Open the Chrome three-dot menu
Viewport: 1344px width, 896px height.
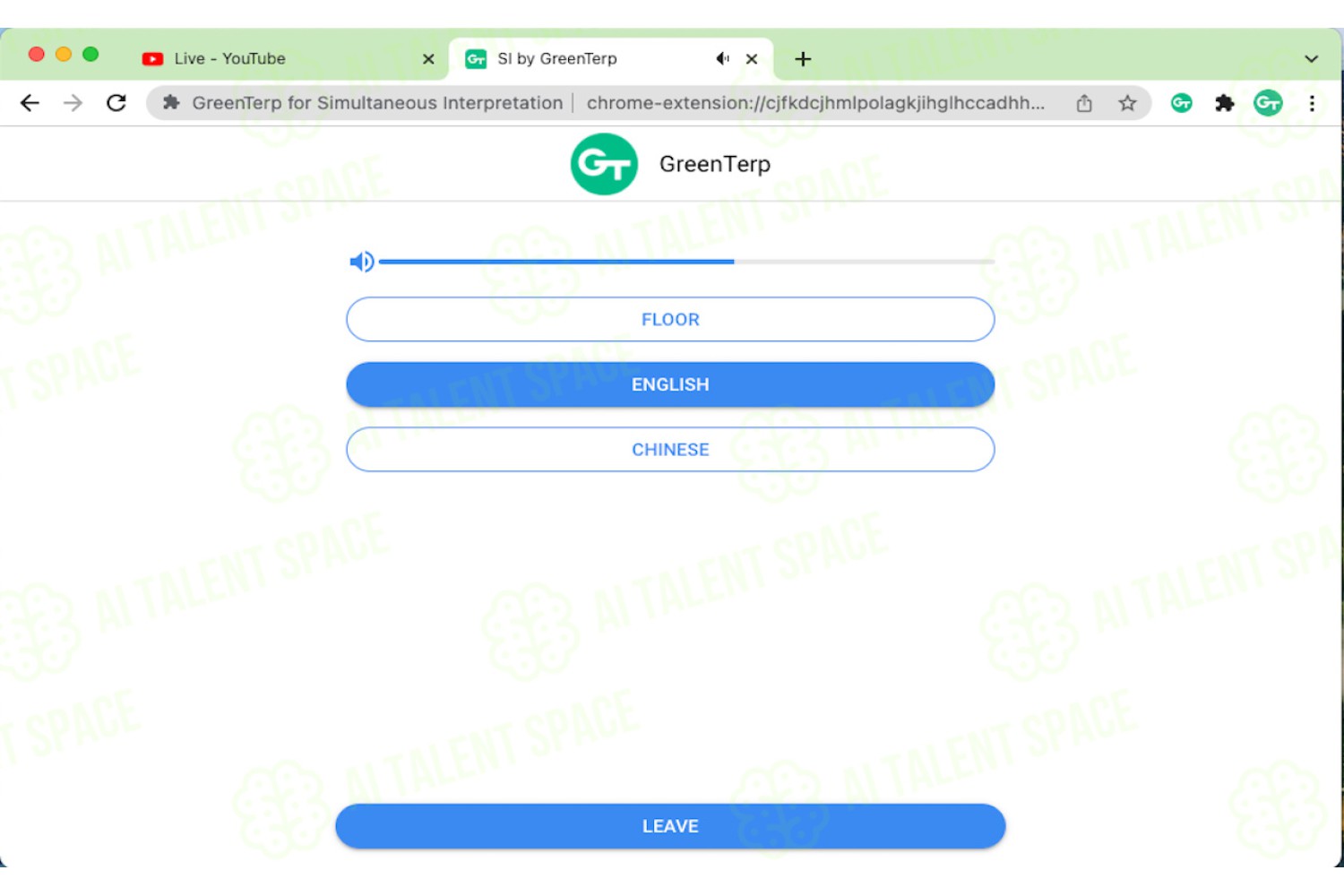tap(1312, 103)
